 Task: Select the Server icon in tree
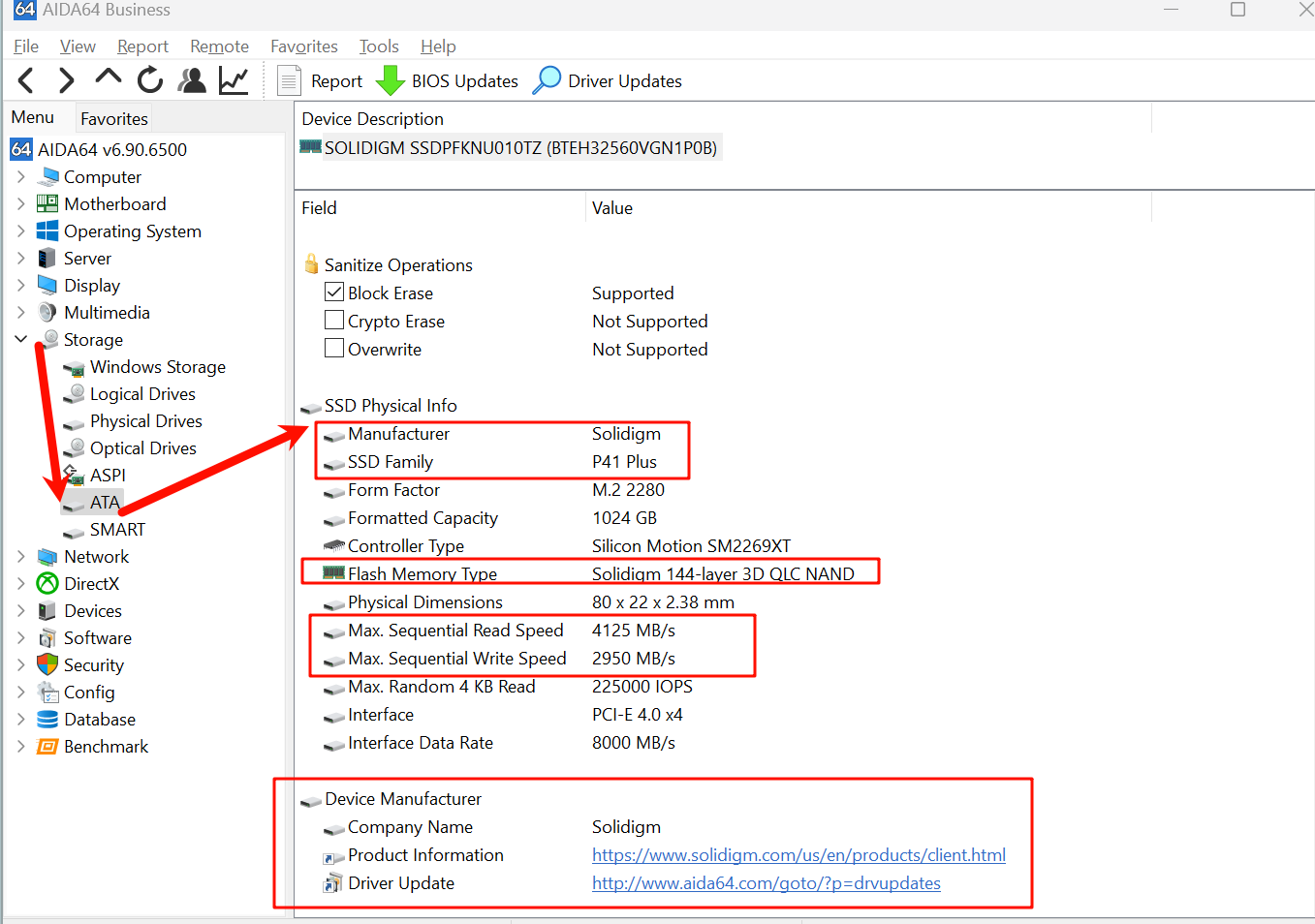(47, 259)
